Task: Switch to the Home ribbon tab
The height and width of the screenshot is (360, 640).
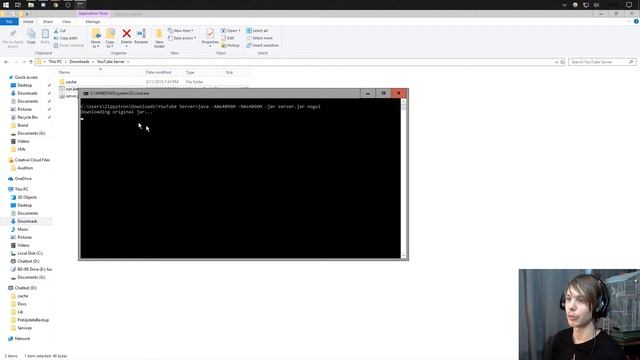Action: coord(28,22)
